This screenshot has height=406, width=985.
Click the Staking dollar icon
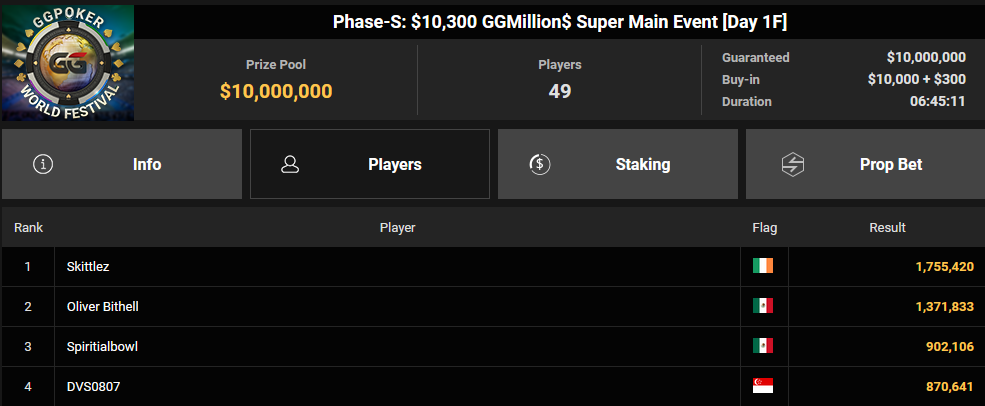(540, 165)
